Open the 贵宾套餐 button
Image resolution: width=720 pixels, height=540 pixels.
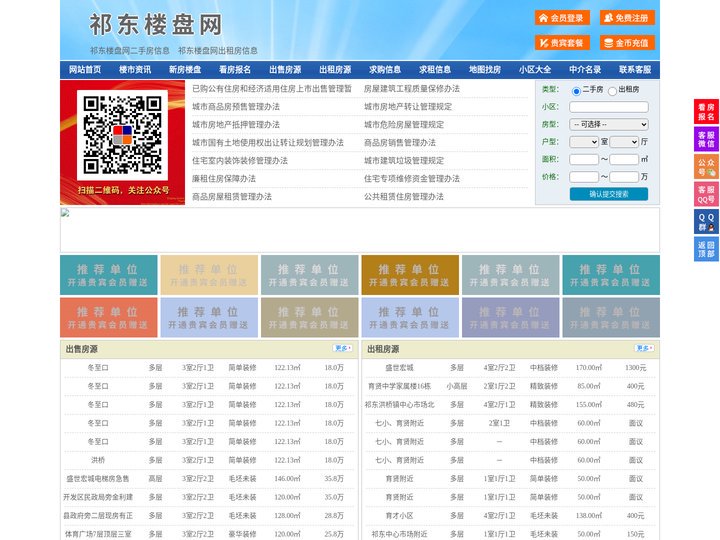[562, 43]
